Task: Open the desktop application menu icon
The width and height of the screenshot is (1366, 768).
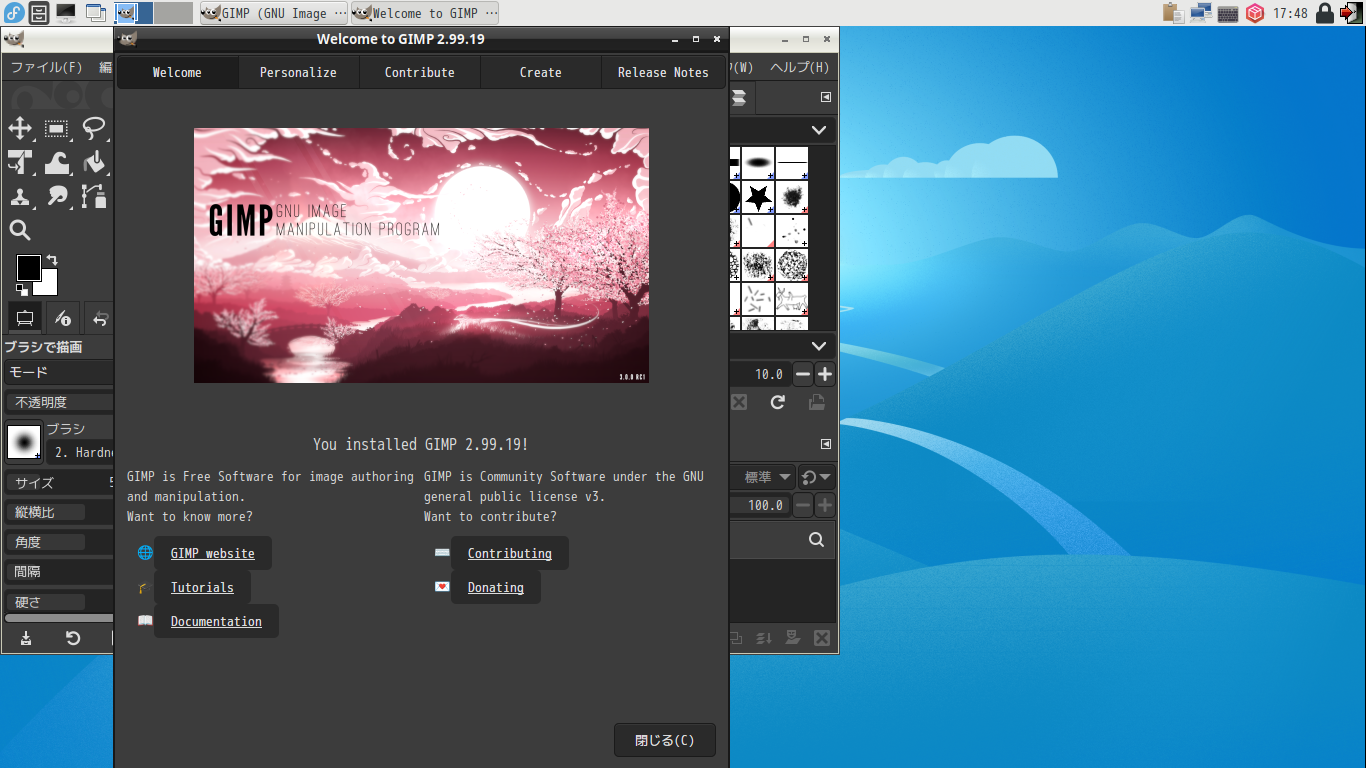Action: [x=14, y=13]
